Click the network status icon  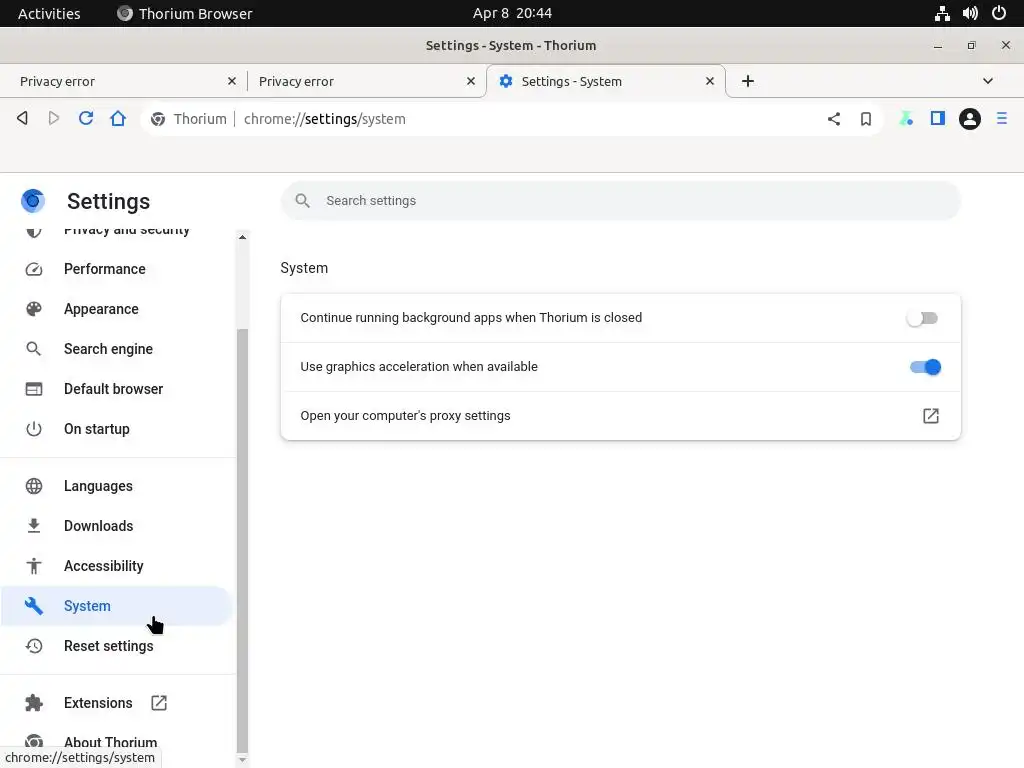942,13
